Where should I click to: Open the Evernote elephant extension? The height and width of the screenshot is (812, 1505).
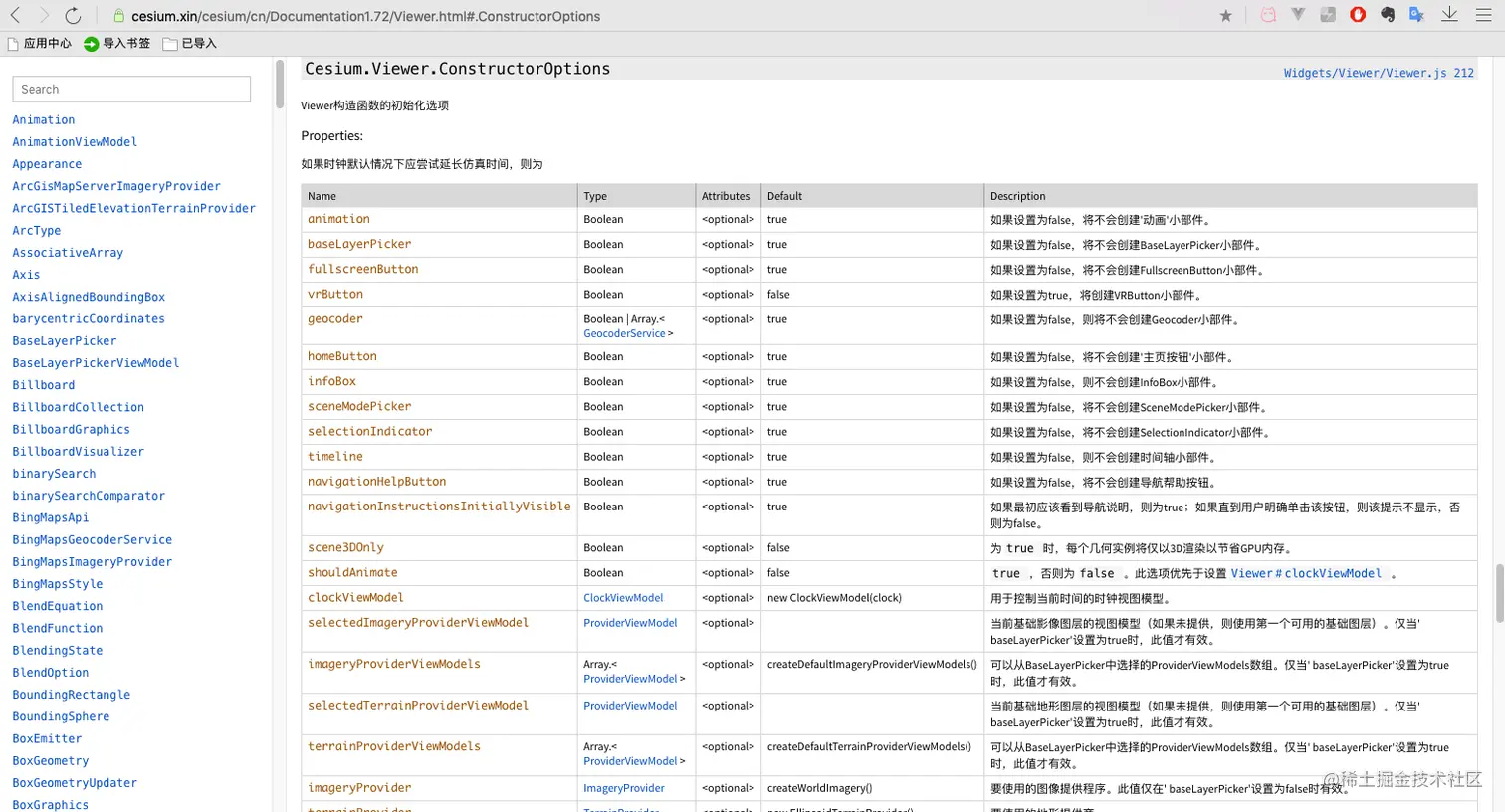(x=1388, y=15)
